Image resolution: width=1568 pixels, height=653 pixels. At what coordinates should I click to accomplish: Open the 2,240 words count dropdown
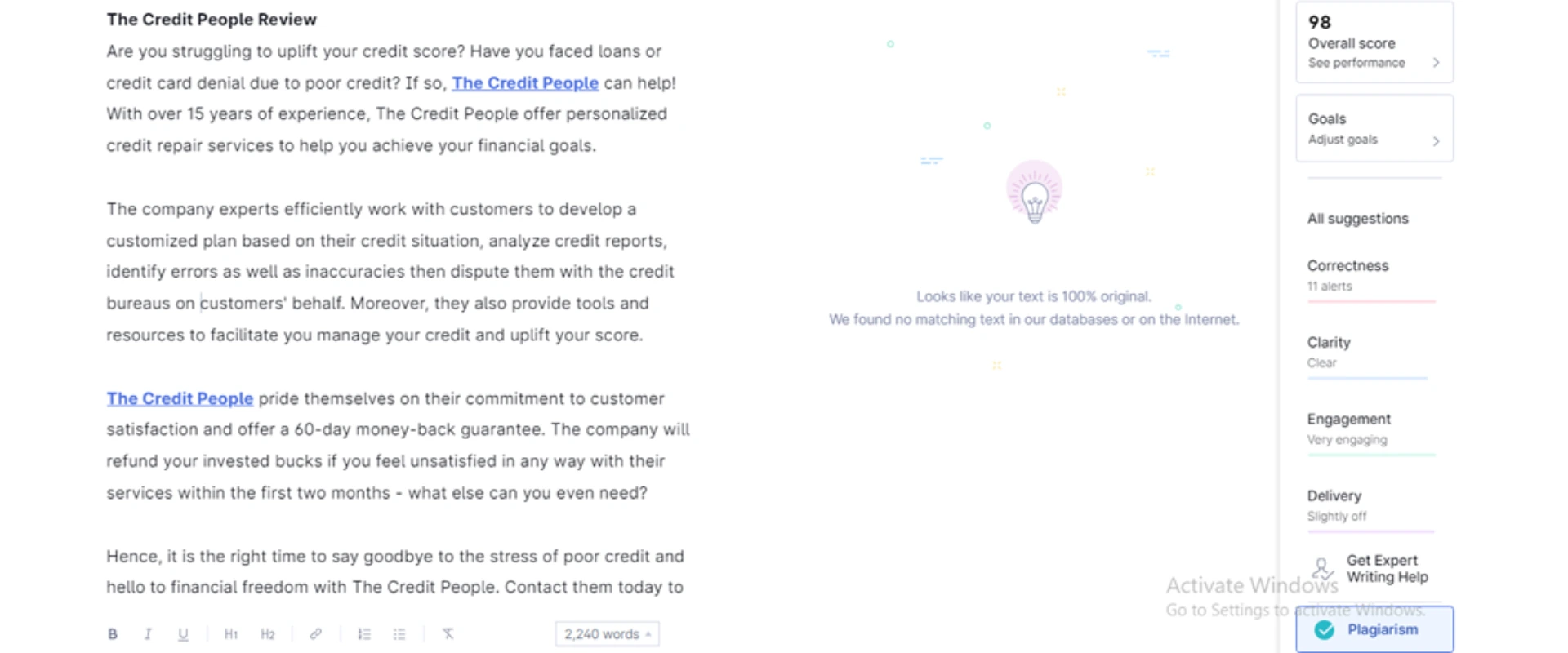click(x=607, y=634)
